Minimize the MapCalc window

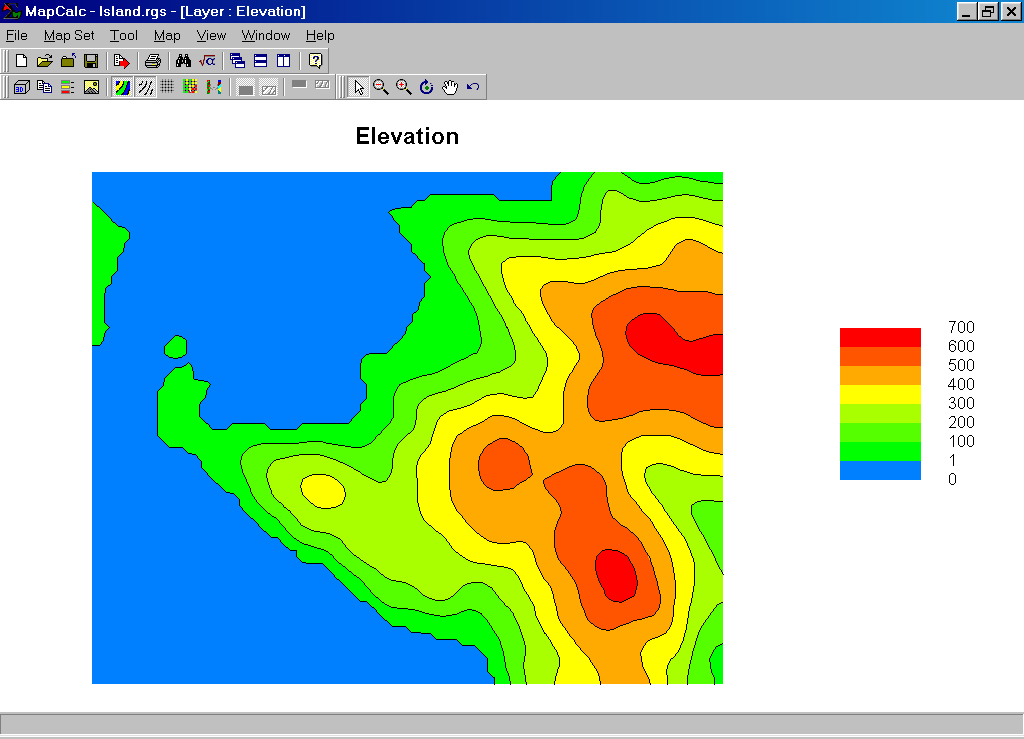click(967, 11)
